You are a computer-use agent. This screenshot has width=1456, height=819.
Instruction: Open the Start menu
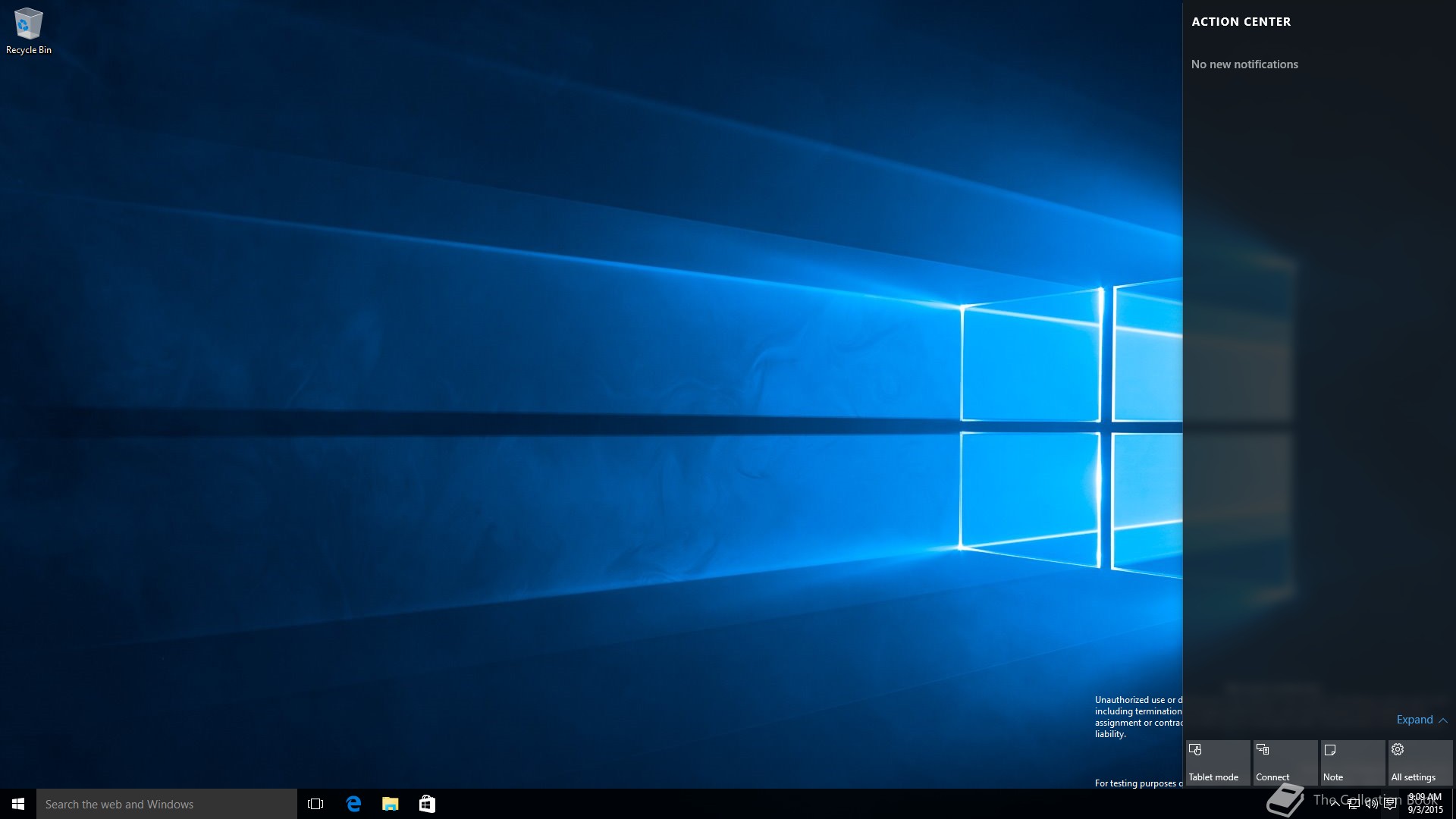(18, 804)
